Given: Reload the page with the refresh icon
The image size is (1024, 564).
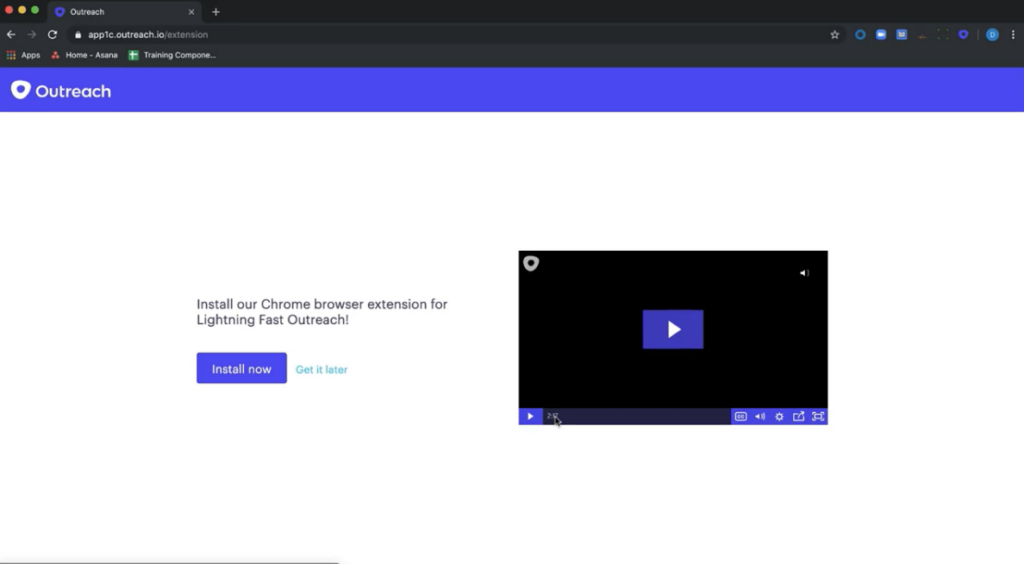Looking at the screenshot, I should (52, 35).
